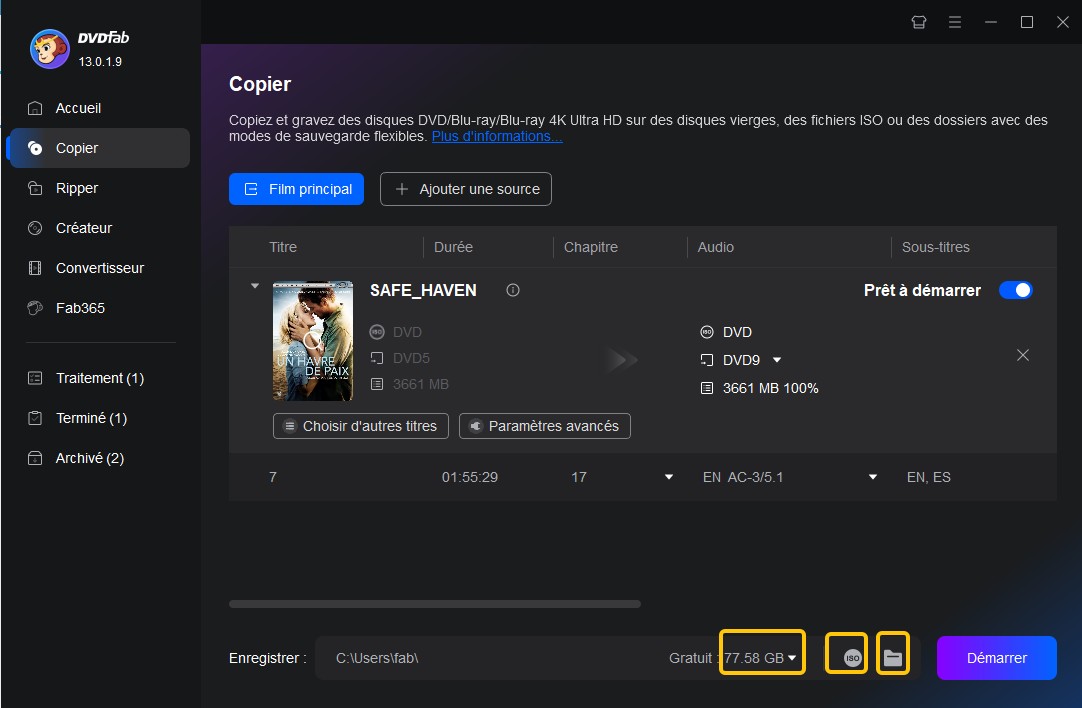This screenshot has height=708, width=1082.
Task: Click Ajouter une source button
Action: click(x=466, y=189)
